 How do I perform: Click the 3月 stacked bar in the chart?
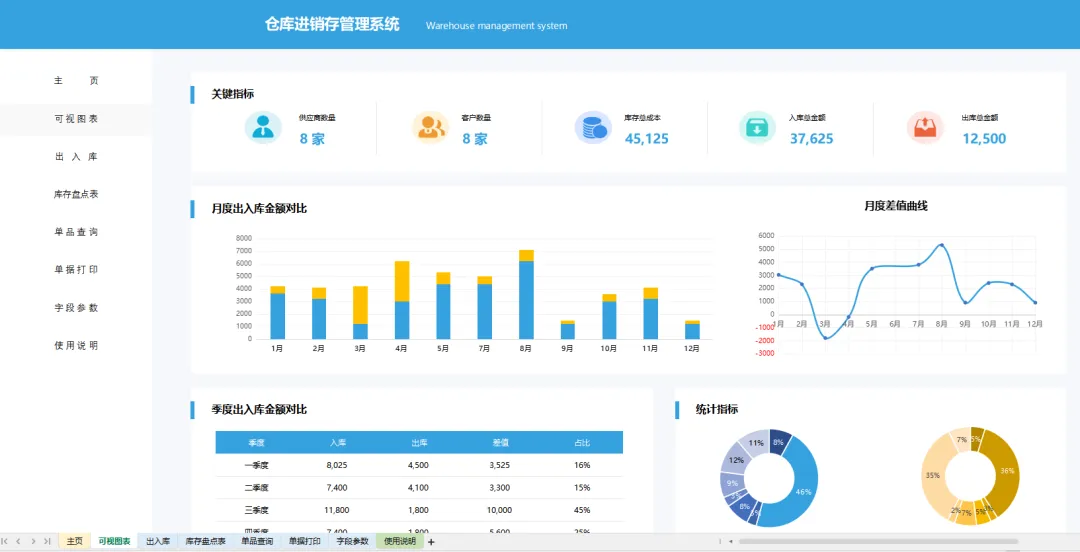pyautogui.click(x=360, y=313)
